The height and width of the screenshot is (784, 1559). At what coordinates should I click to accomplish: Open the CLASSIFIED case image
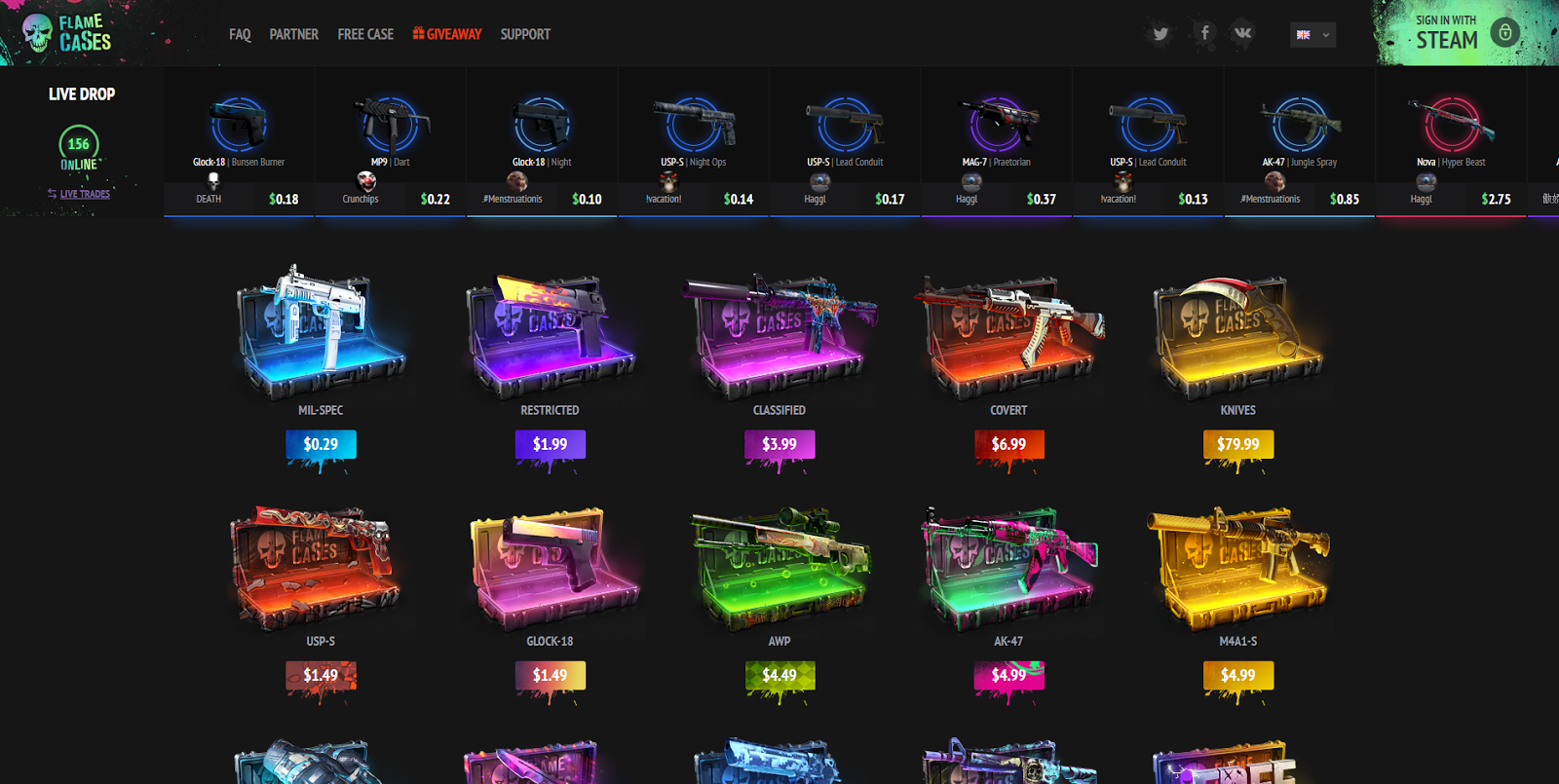[779, 336]
